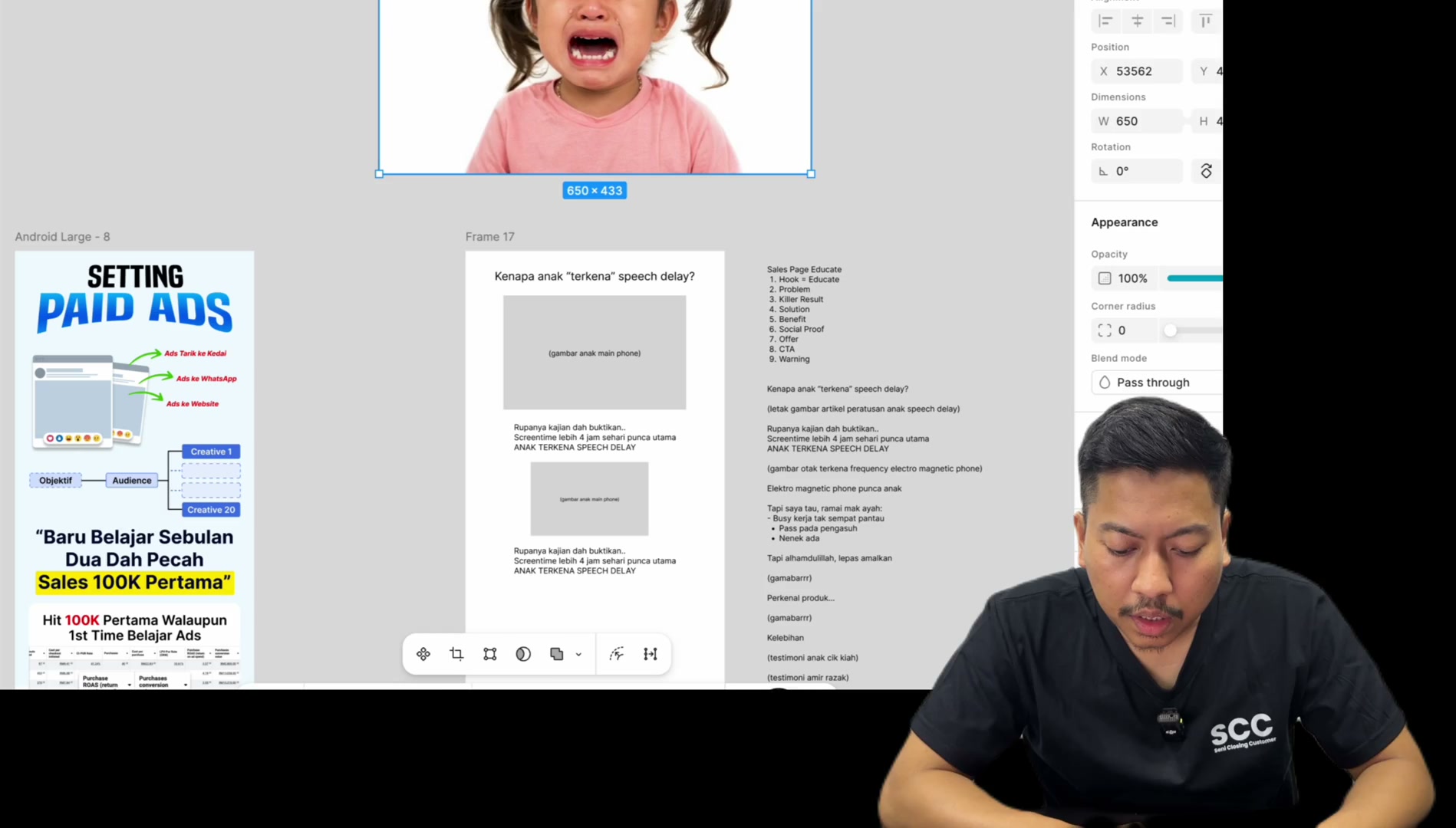Select the Android Large - 8 frame label
This screenshot has width=1456, height=828.
[x=62, y=237]
